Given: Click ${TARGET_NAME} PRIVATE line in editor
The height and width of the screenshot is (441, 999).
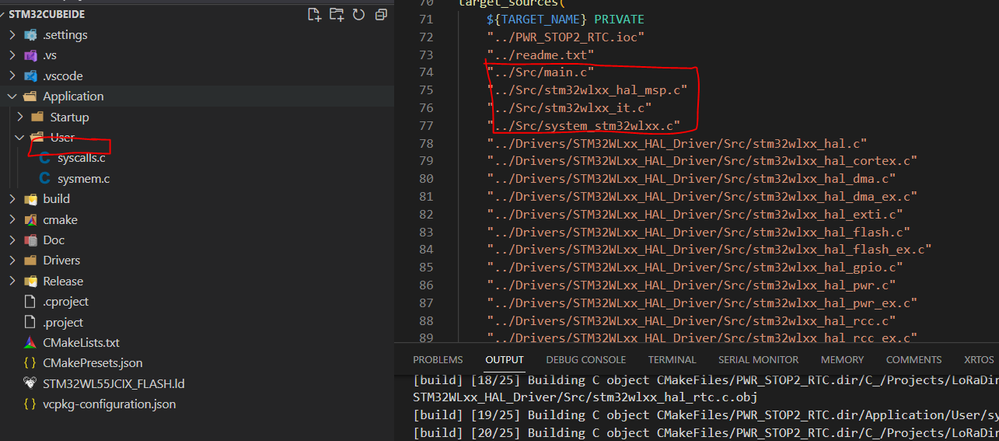Looking at the screenshot, I should 566,20.
